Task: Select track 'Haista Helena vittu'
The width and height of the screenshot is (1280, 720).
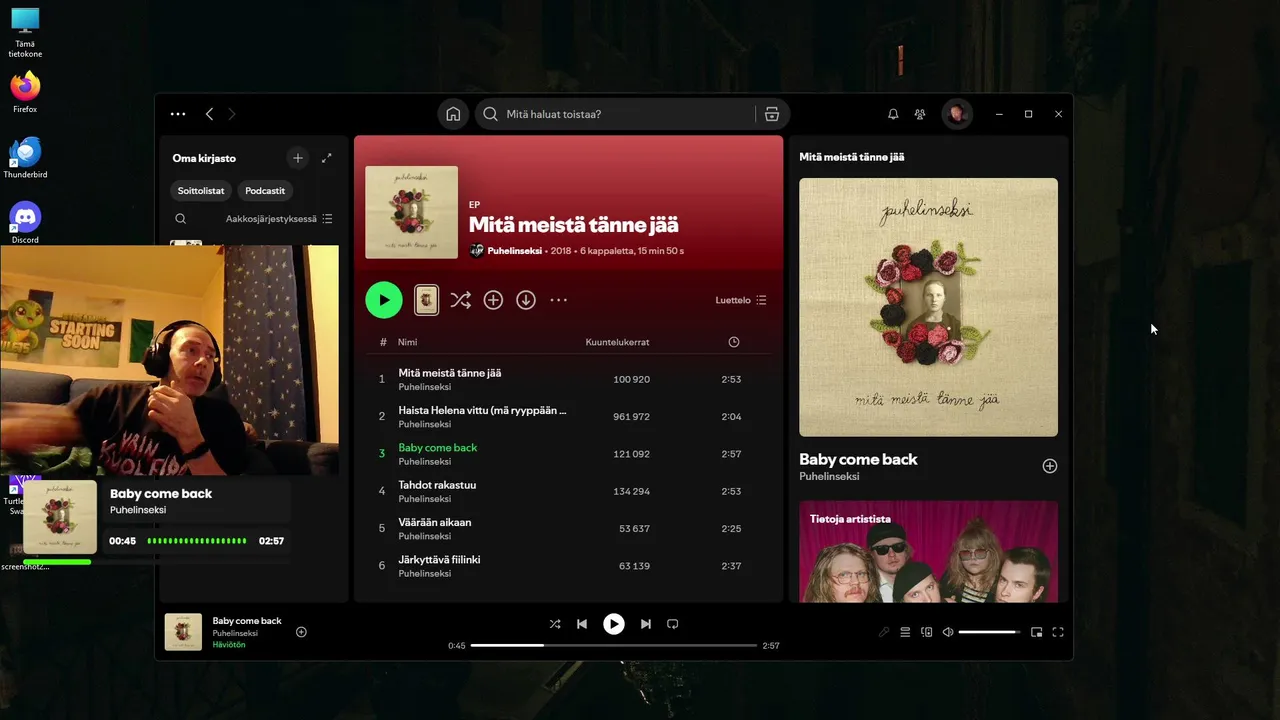Action: click(568, 417)
